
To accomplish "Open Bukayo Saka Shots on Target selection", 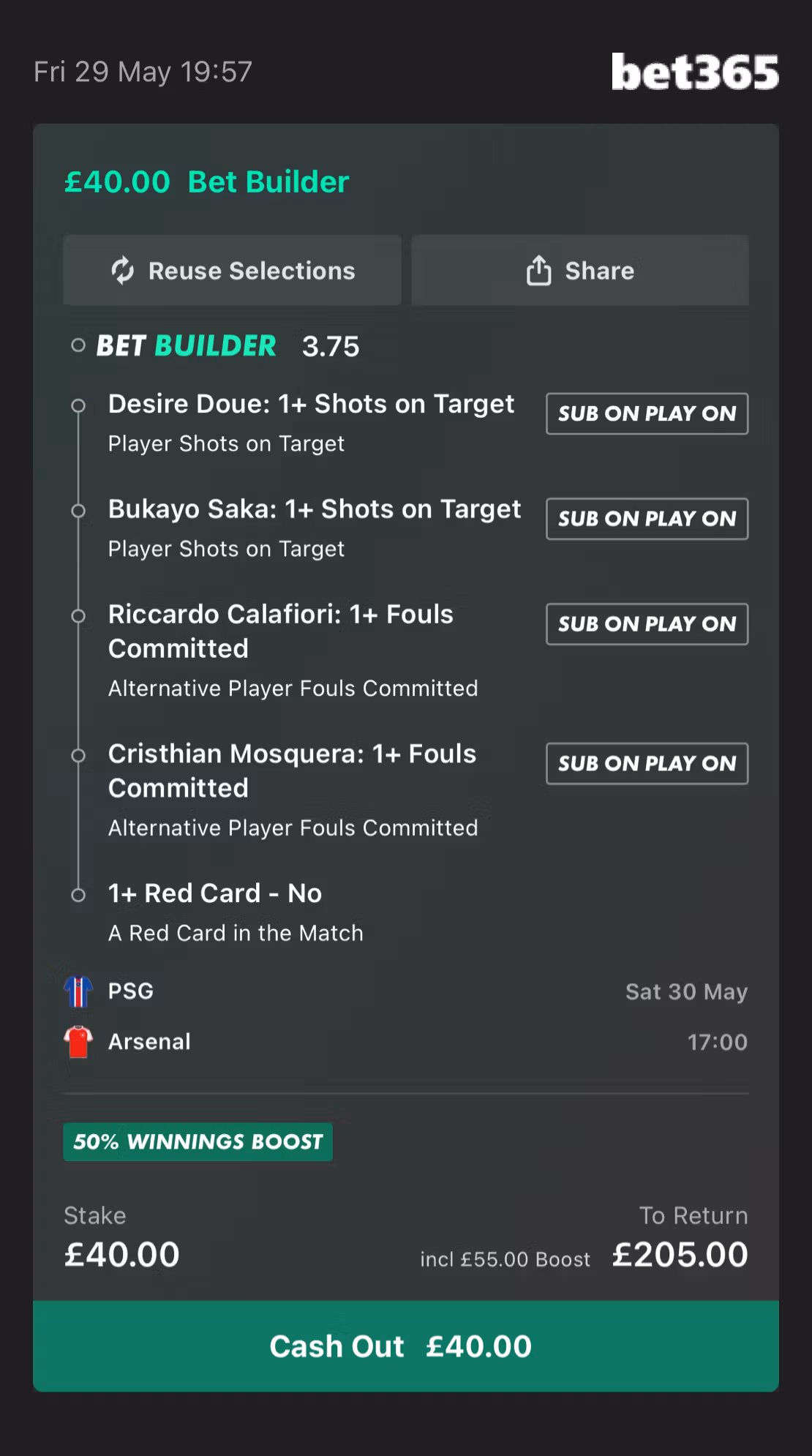I will [x=315, y=527].
